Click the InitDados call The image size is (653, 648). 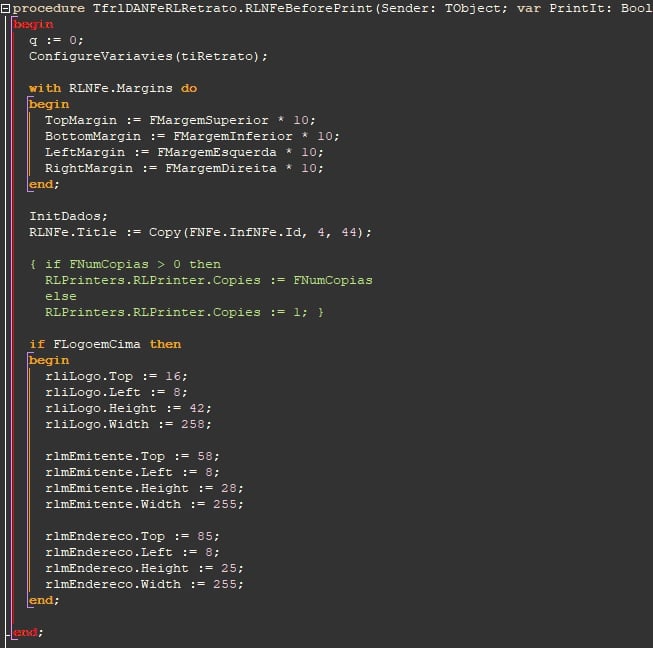pyautogui.click(x=68, y=216)
